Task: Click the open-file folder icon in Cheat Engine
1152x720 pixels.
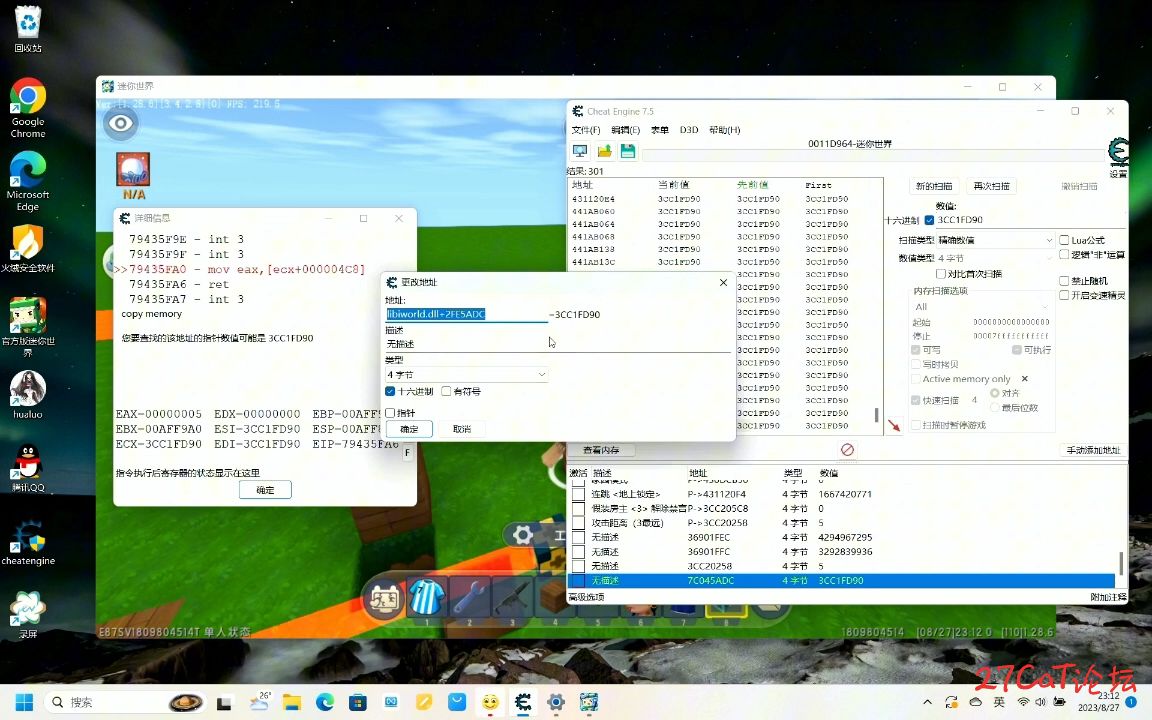Action: 604,151
